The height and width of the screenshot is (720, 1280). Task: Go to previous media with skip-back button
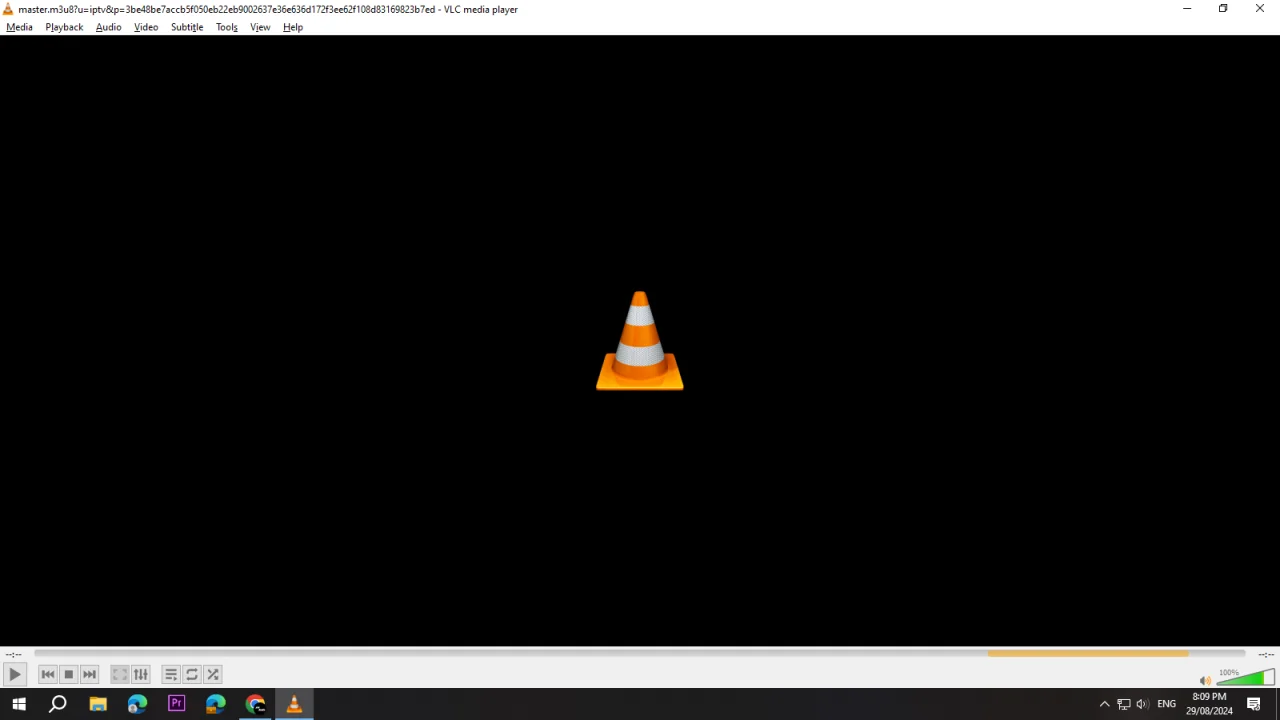click(48, 674)
